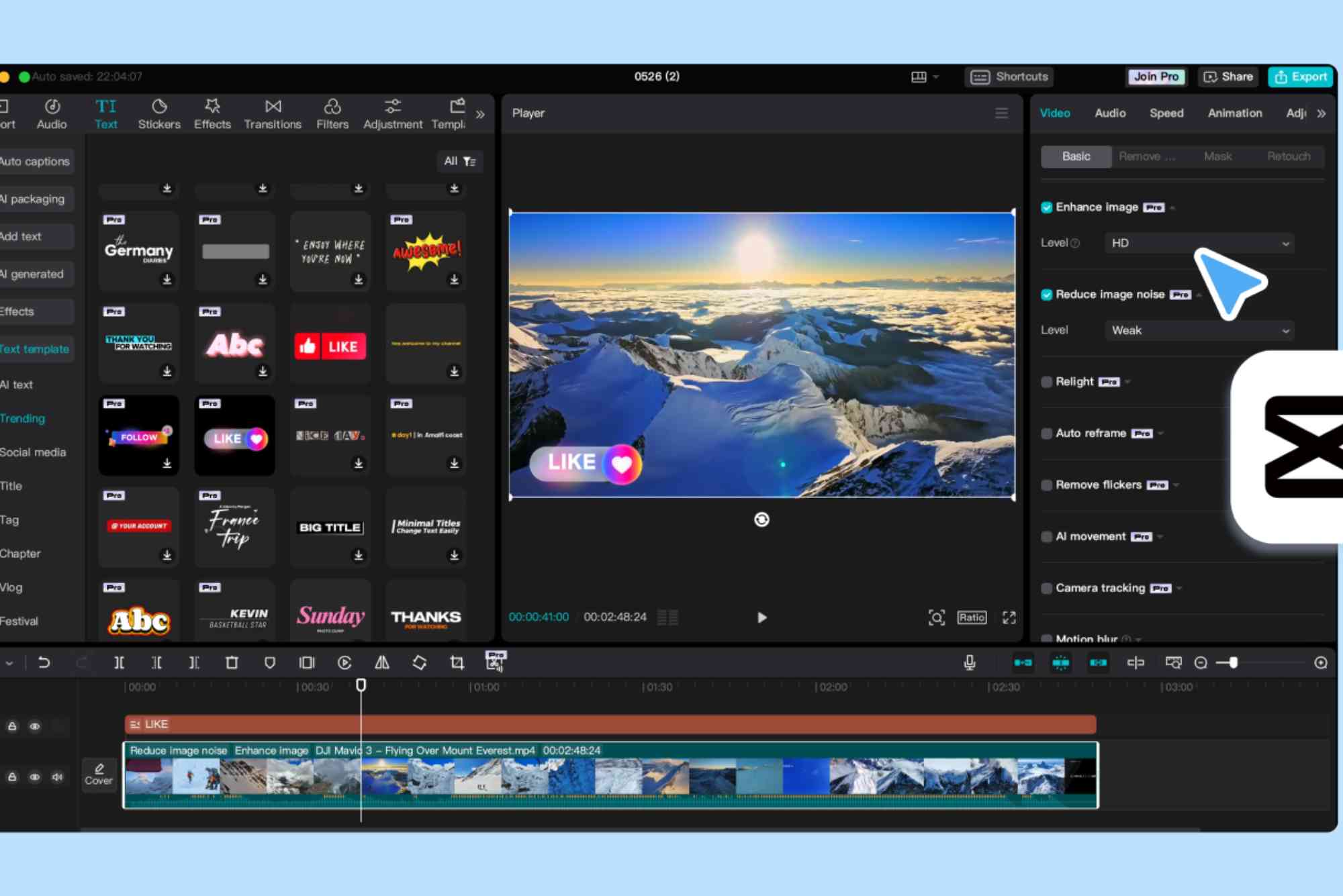Click the mirror flip icon in timeline toolbar
Viewport: 1343px width, 896px height.
pyautogui.click(x=382, y=663)
